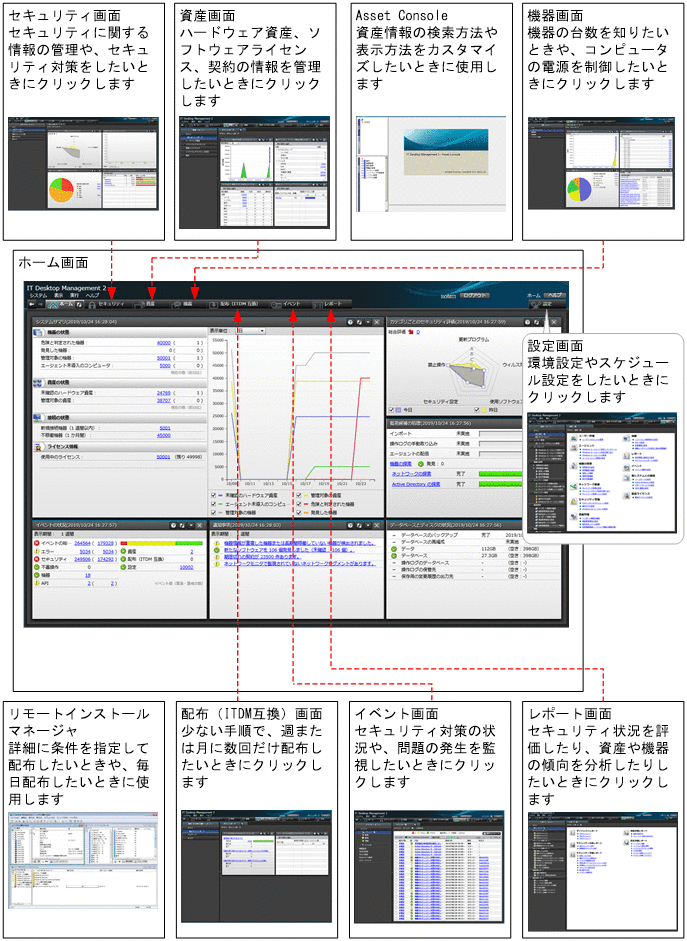Click help icon in イベントの状況 panel header
The width and height of the screenshot is (687, 941).
pos(173,525)
